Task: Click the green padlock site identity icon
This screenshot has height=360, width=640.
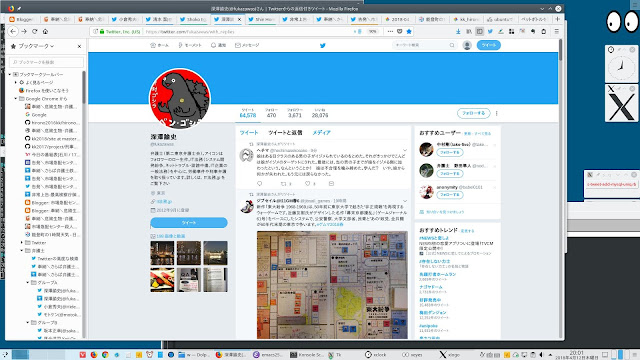Action: [102, 31]
